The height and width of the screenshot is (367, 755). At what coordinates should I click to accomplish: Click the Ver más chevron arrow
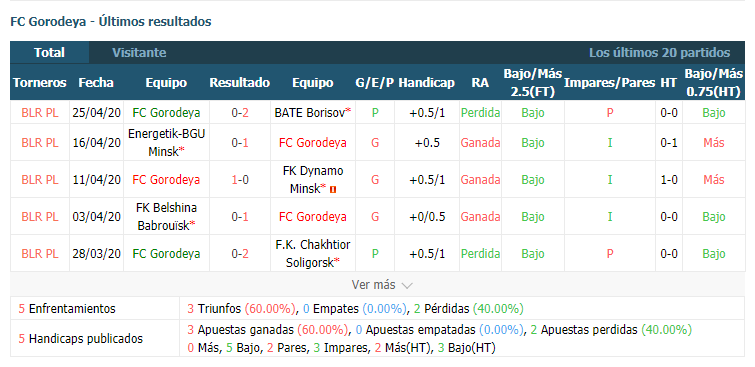(x=407, y=286)
